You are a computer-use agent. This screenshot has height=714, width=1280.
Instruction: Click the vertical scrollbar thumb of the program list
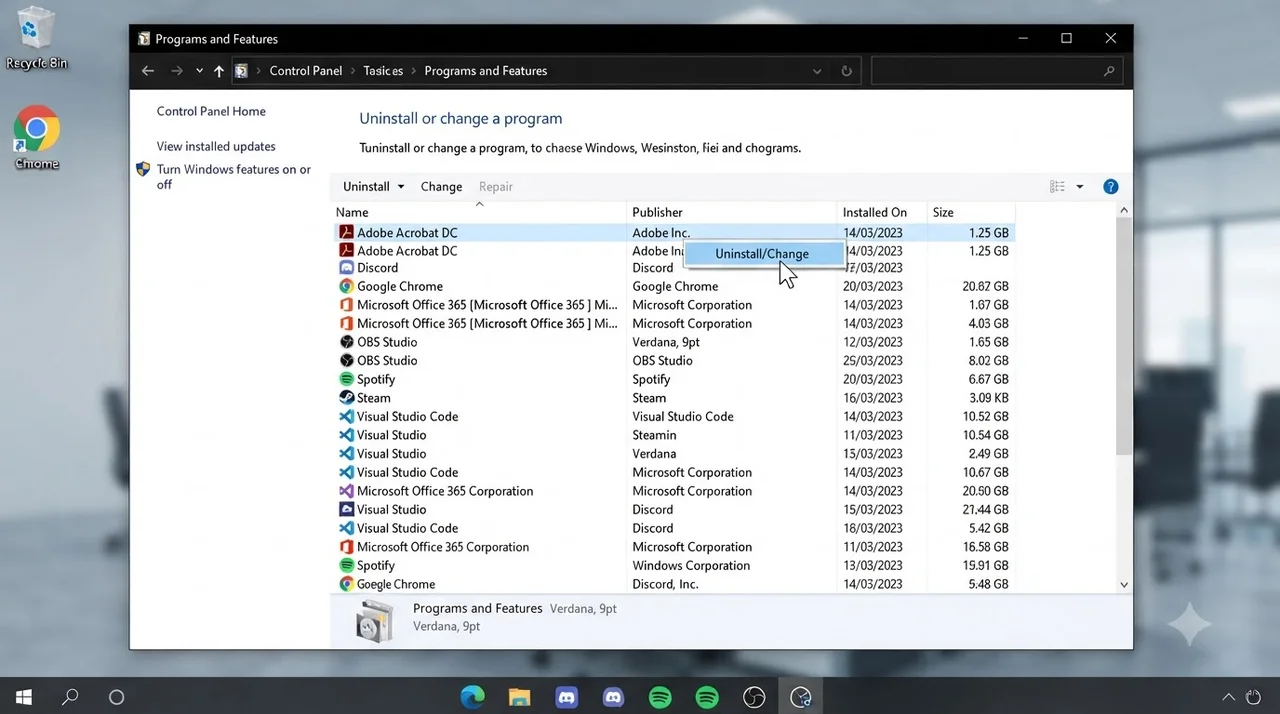pos(1124,335)
